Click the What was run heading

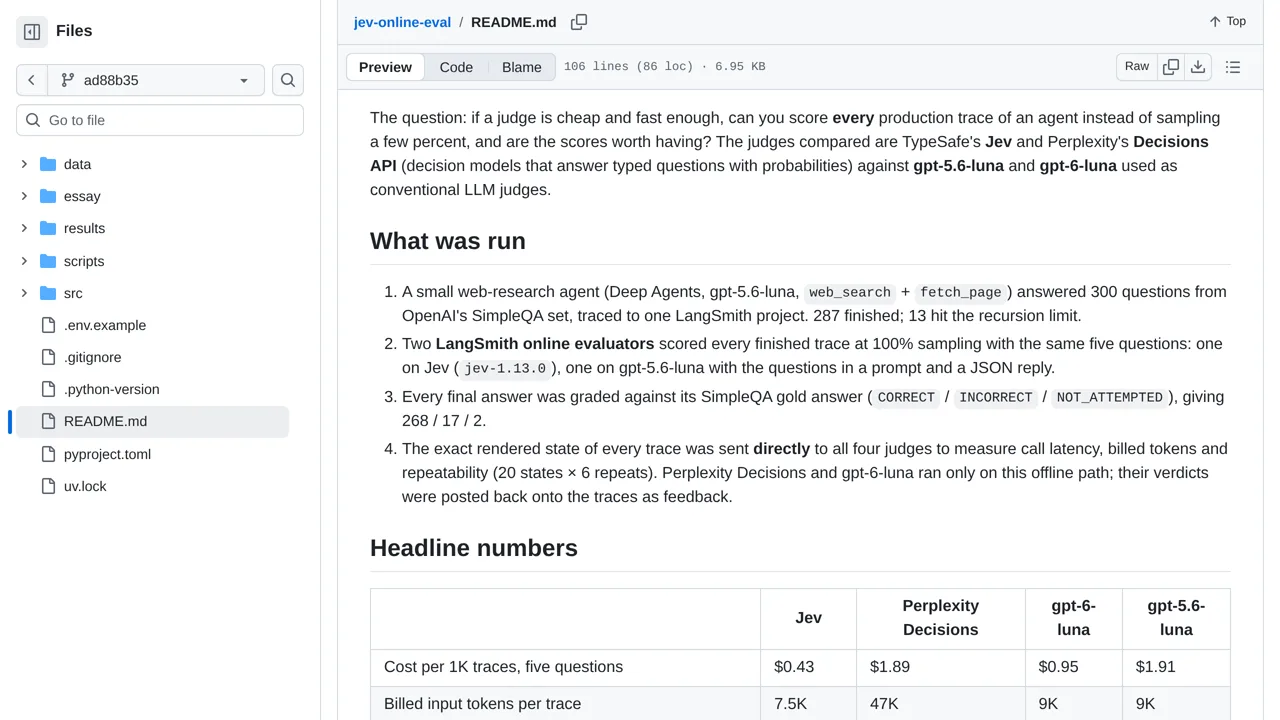pos(448,241)
